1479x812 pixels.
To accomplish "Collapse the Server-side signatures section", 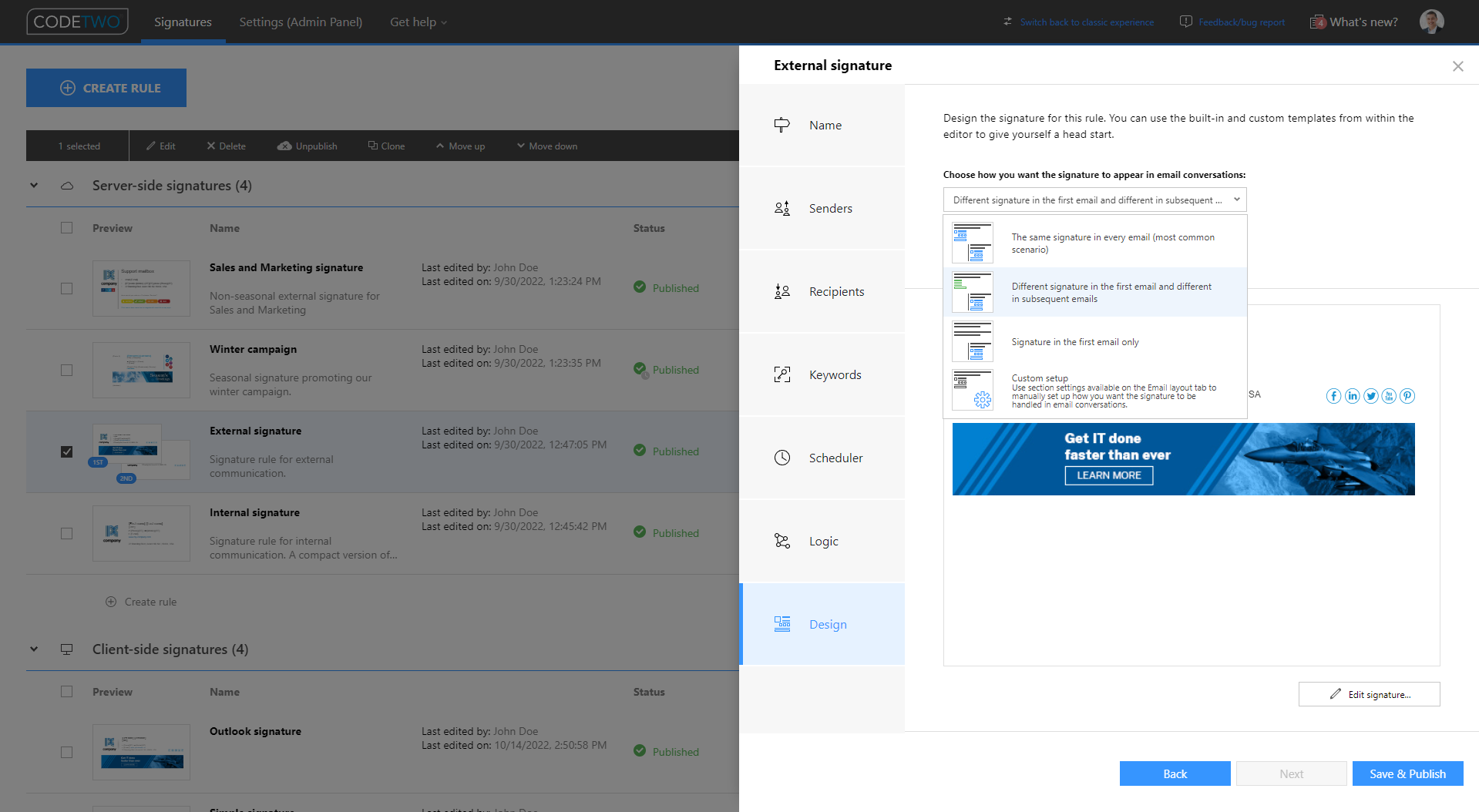I will pyautogui.click(x=33, y=185).
